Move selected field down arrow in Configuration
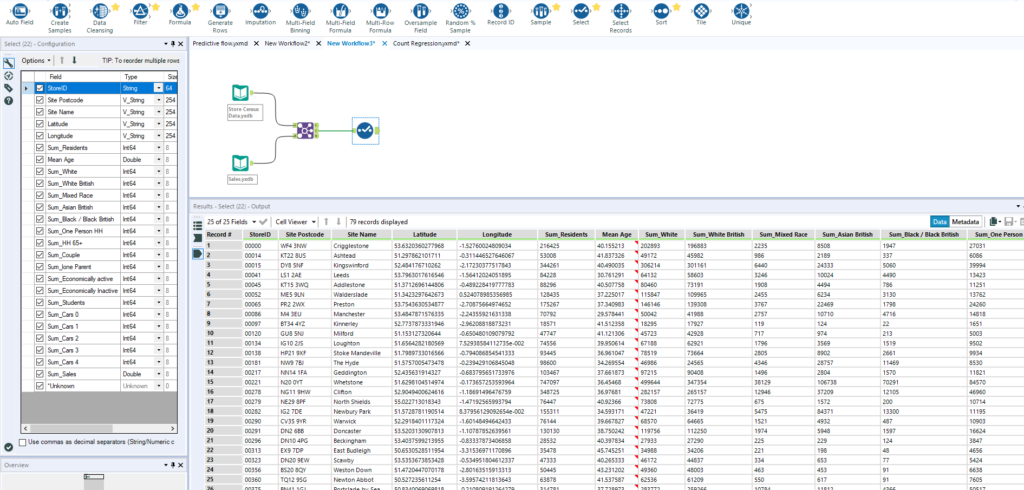The width and height of the screenshot is (1024, 490). coord(74,60)
